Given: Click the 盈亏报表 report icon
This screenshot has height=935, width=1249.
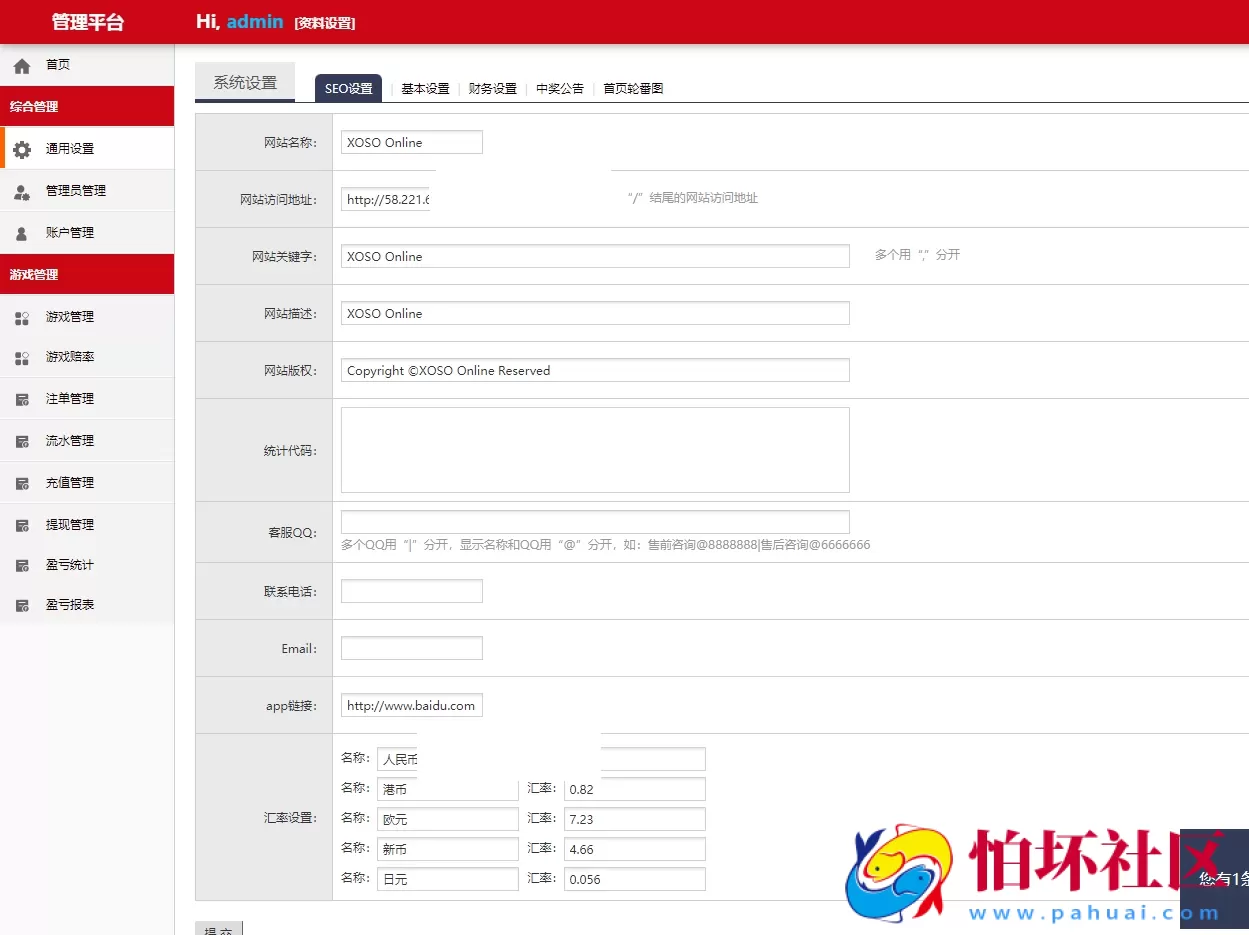Looking at the screenshot, I should [x=23, y=604].
